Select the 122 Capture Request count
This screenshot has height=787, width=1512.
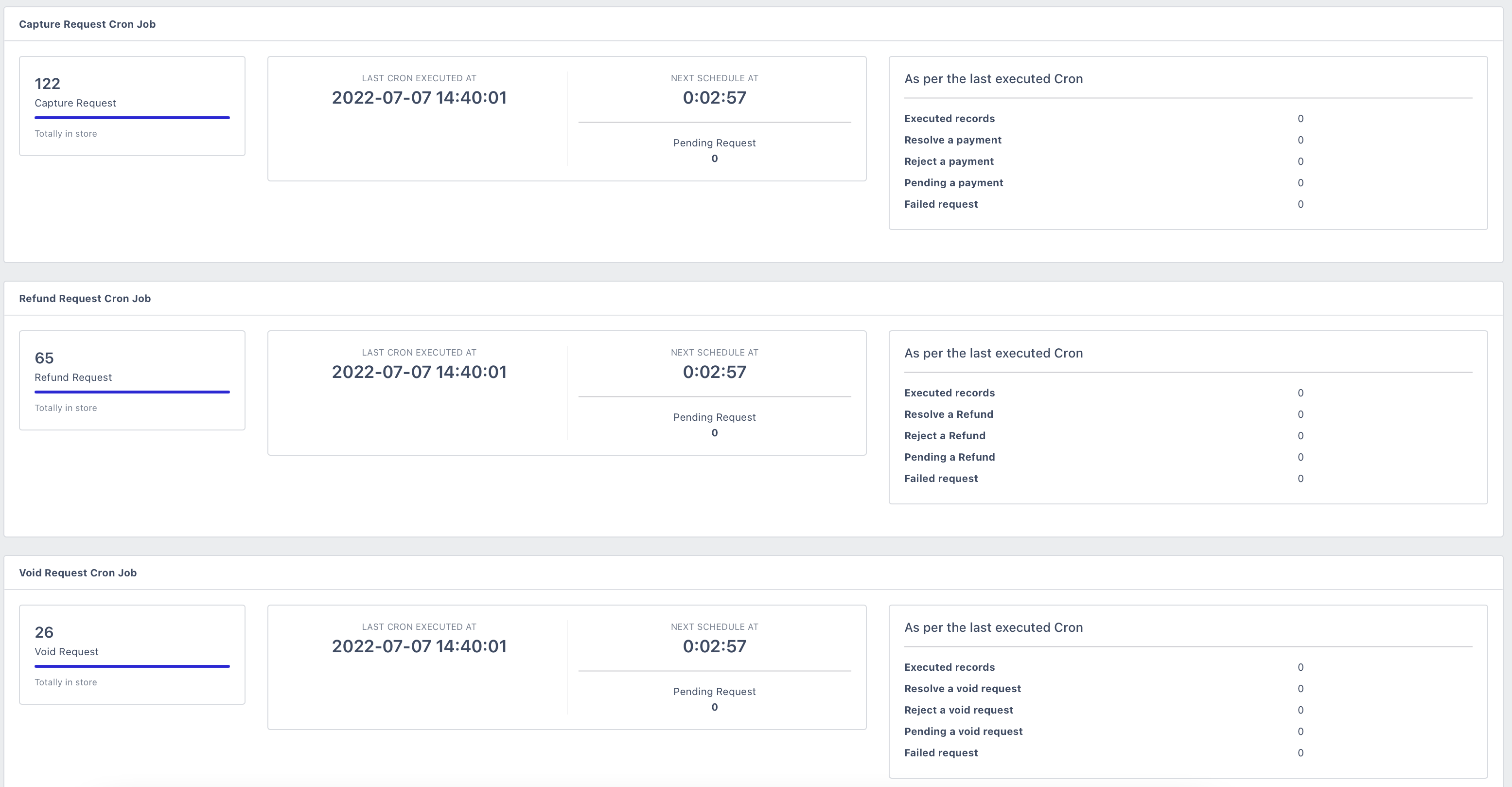pyautogui.click(x=48, y=83)
